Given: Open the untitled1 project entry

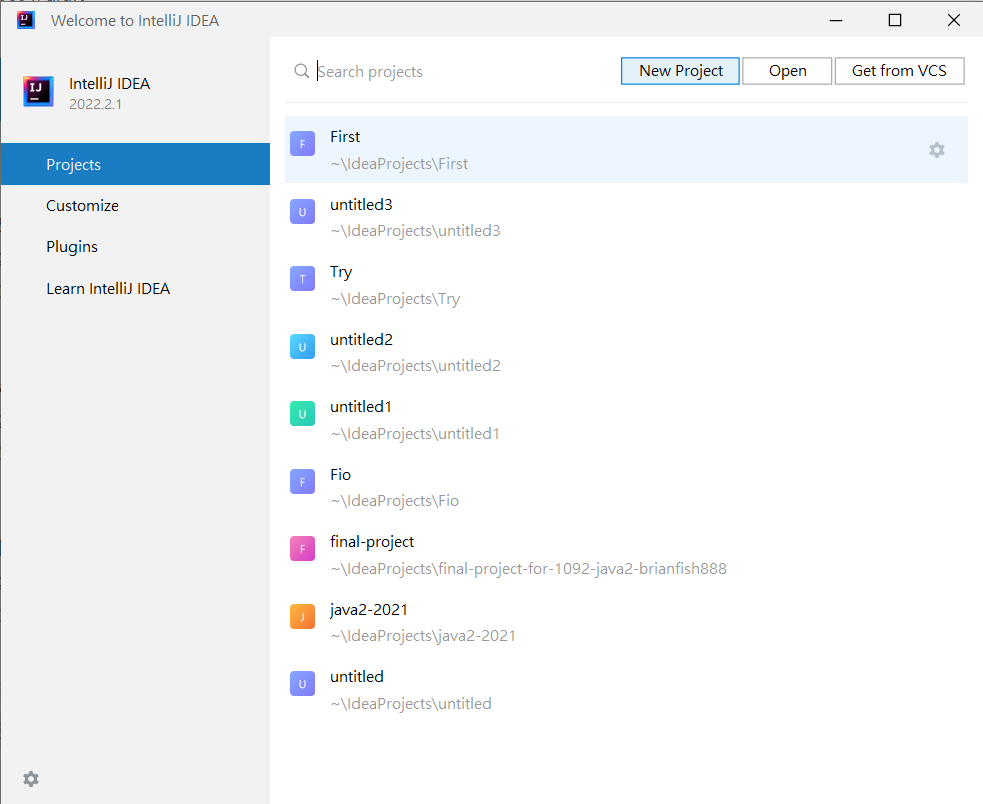Looking at the screenshot, I should point(626,420).
